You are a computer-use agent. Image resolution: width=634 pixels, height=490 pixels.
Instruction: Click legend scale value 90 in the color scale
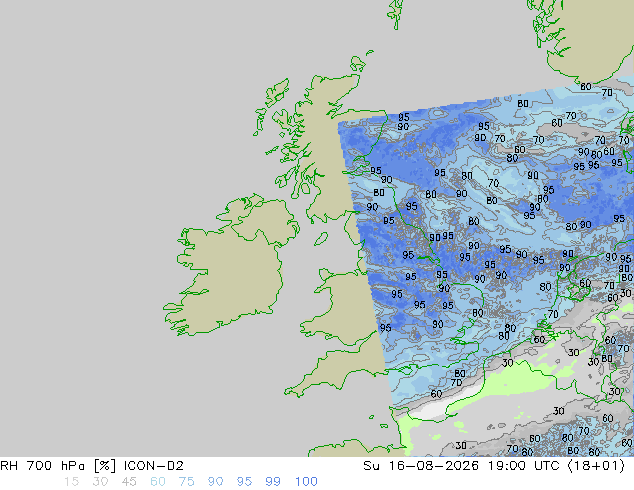pos(215,482)
